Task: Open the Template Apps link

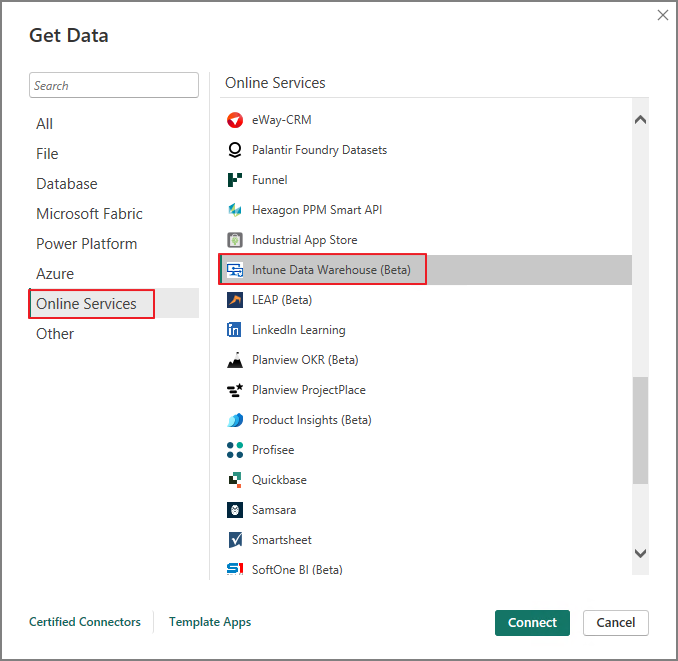Action: [210, 622]
